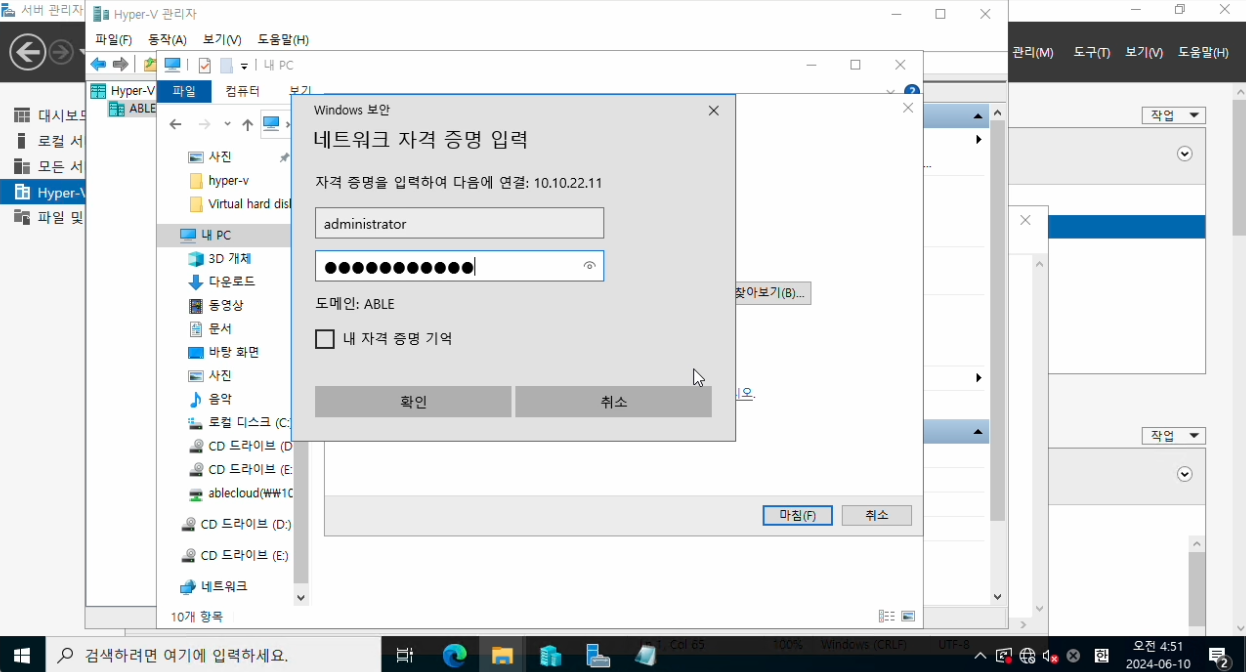Click the Server Manager forward arrow
This screenshot has height=672, width=1246.
[62, 51]
